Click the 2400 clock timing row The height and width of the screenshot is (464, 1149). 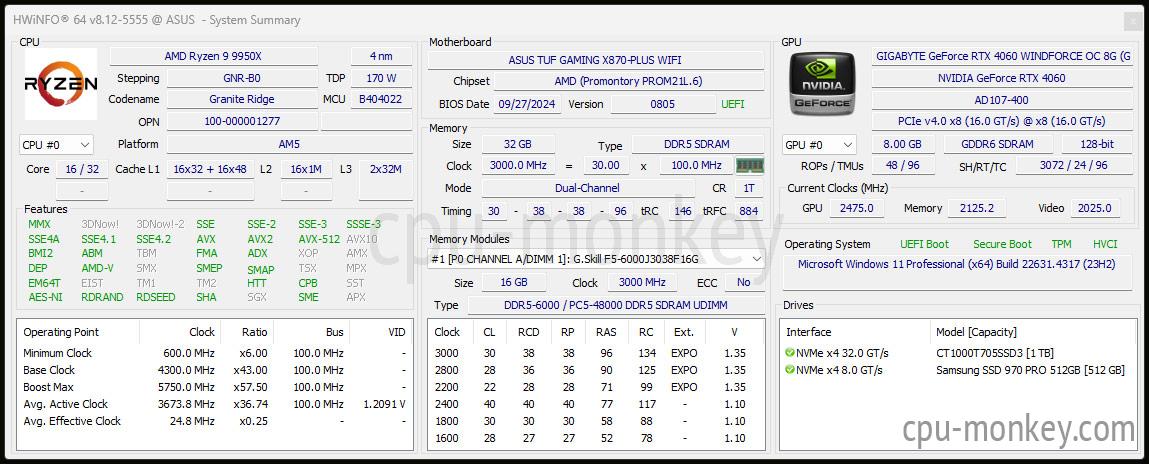(594, 404)
